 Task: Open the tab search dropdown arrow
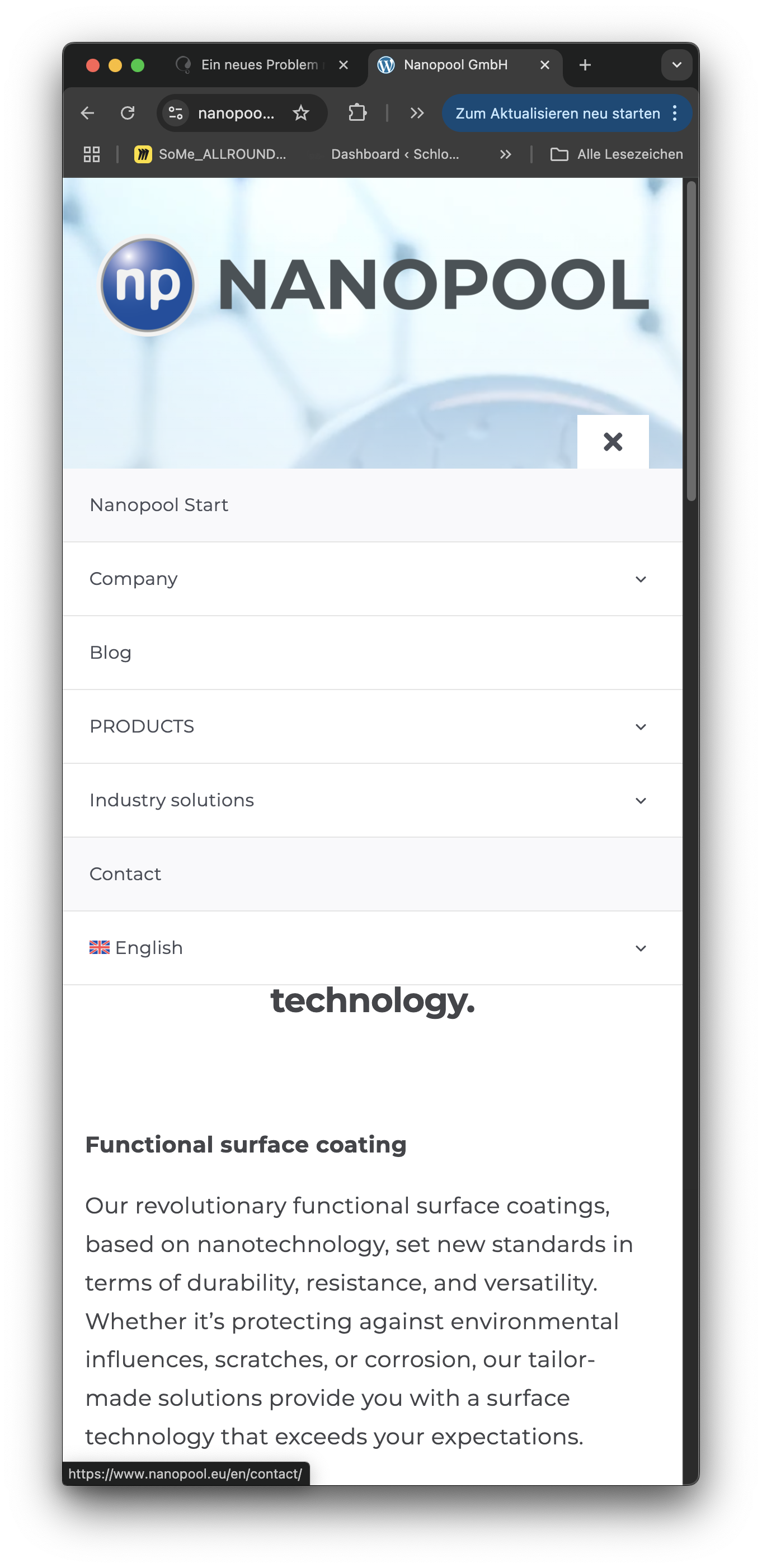tap(676, 64)
